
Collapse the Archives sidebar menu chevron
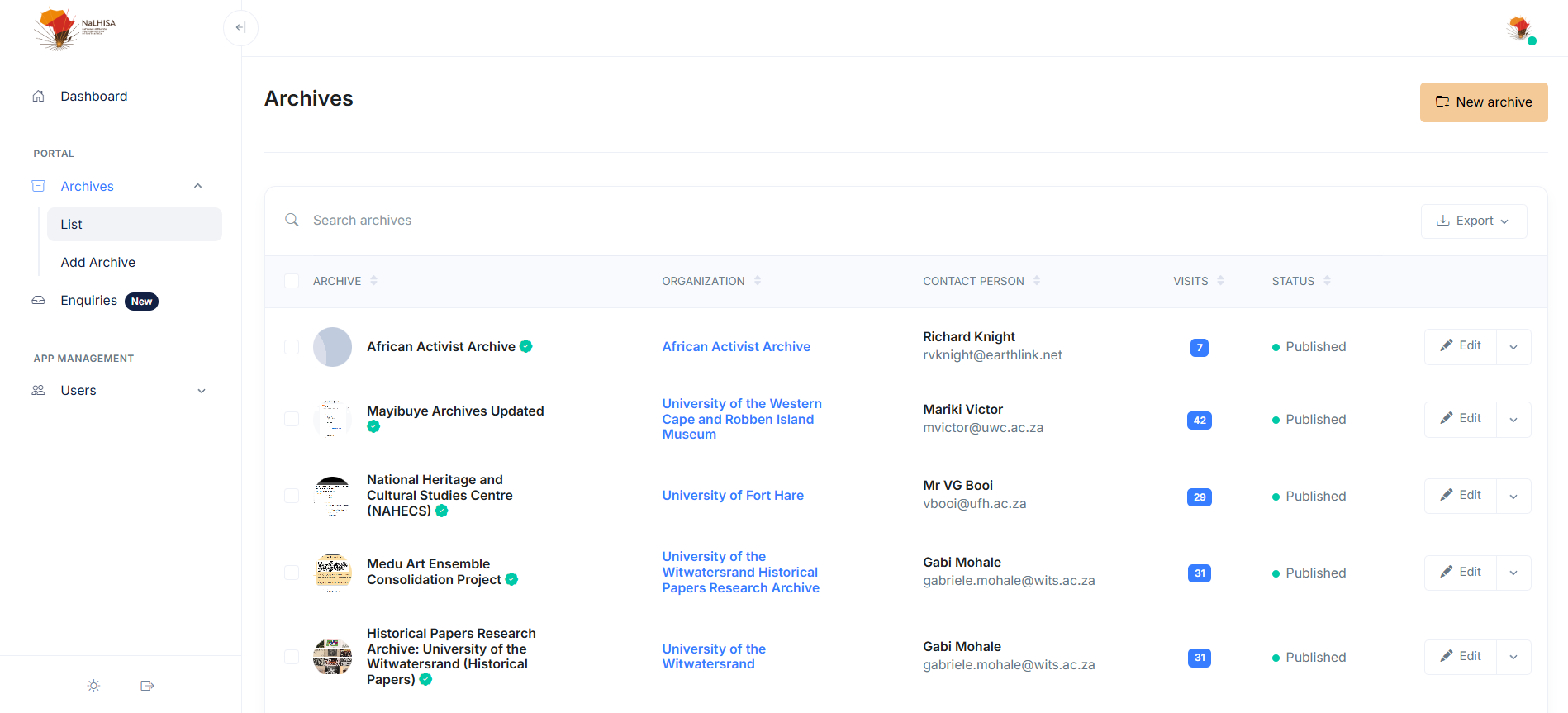coord(198,186)
